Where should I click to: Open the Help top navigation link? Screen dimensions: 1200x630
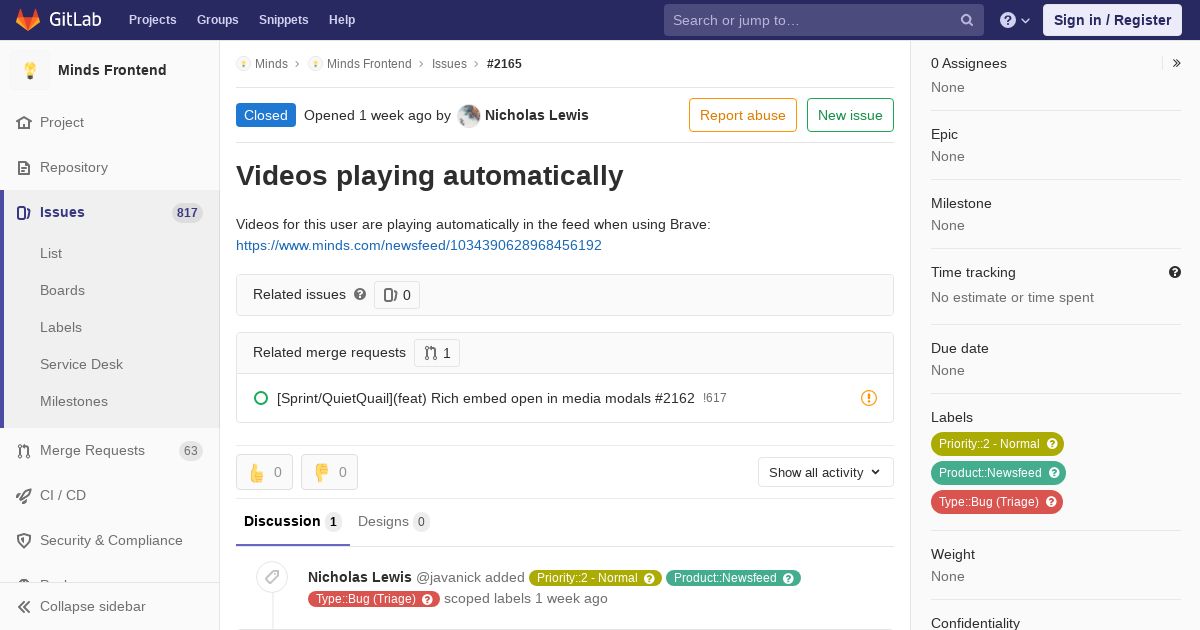pos(342,20)
